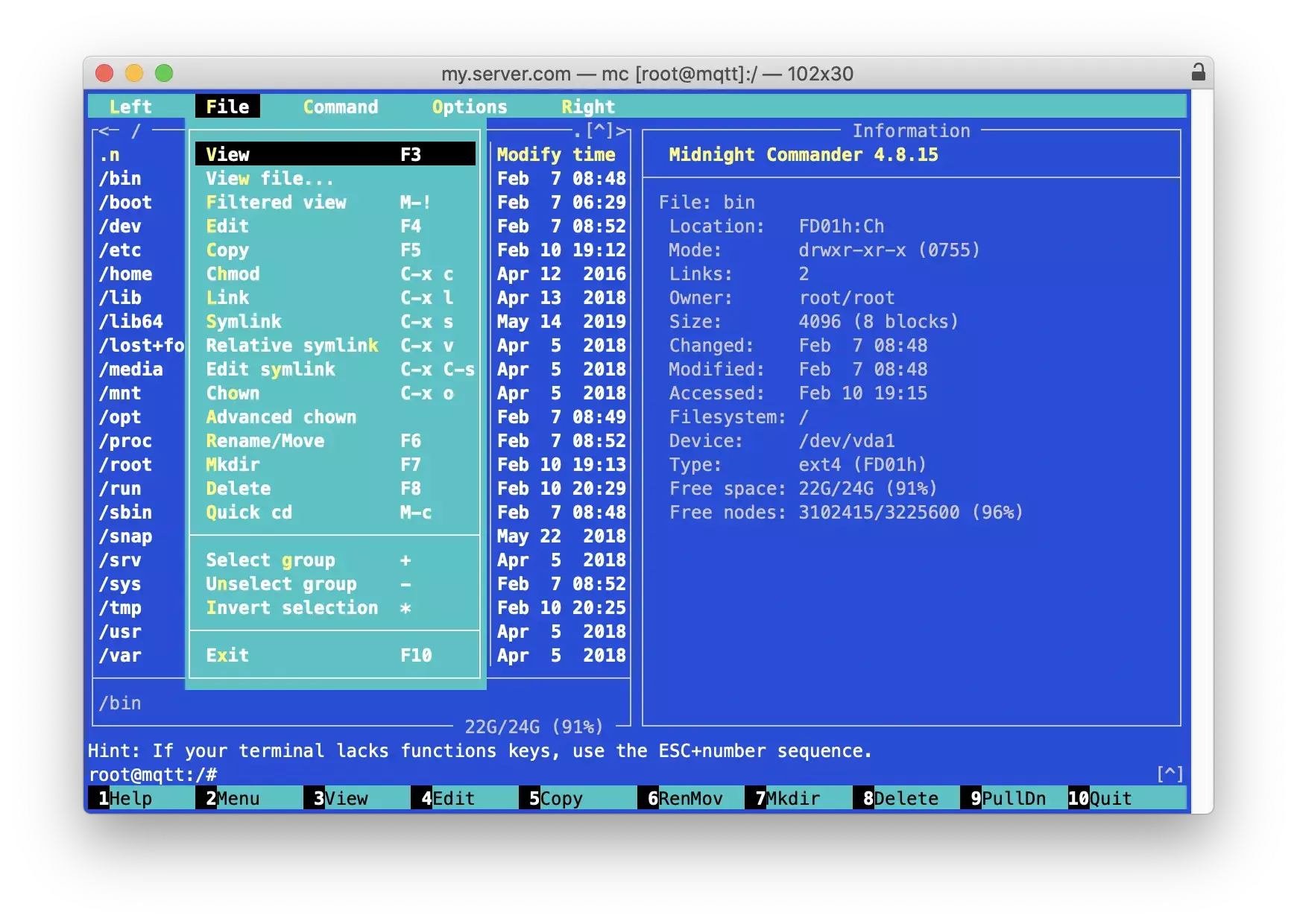Screen dimensions: 1297x924
Task: Click the command line [^] indicator
Action: tap(1170, 774)
